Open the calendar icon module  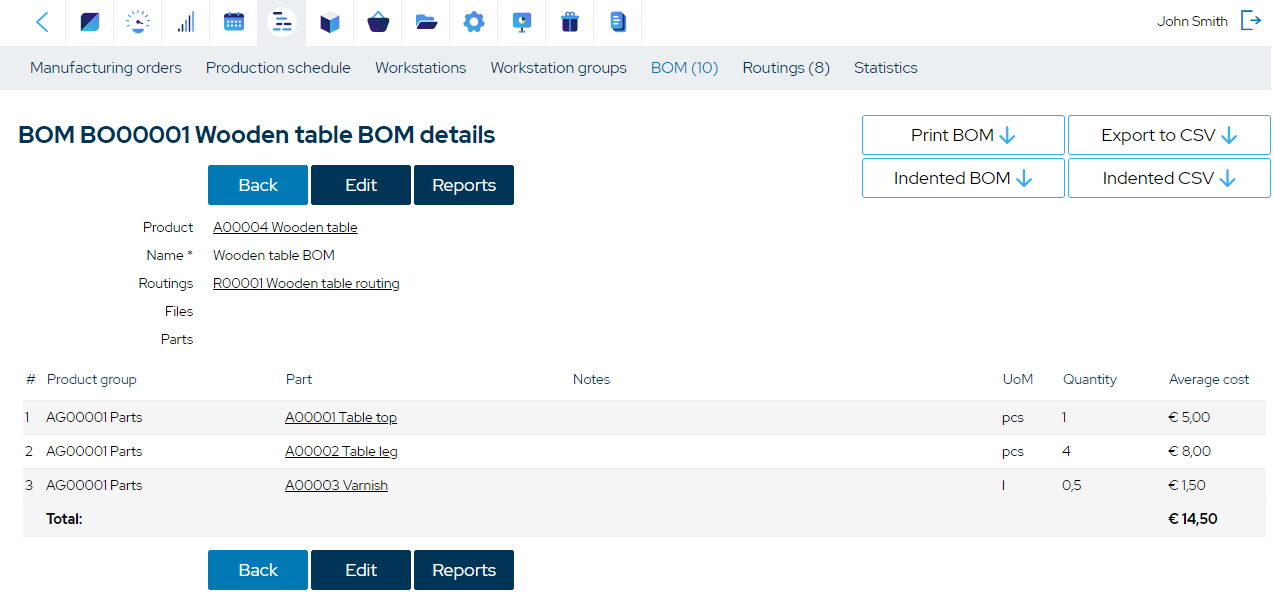[x=234, y=22]
